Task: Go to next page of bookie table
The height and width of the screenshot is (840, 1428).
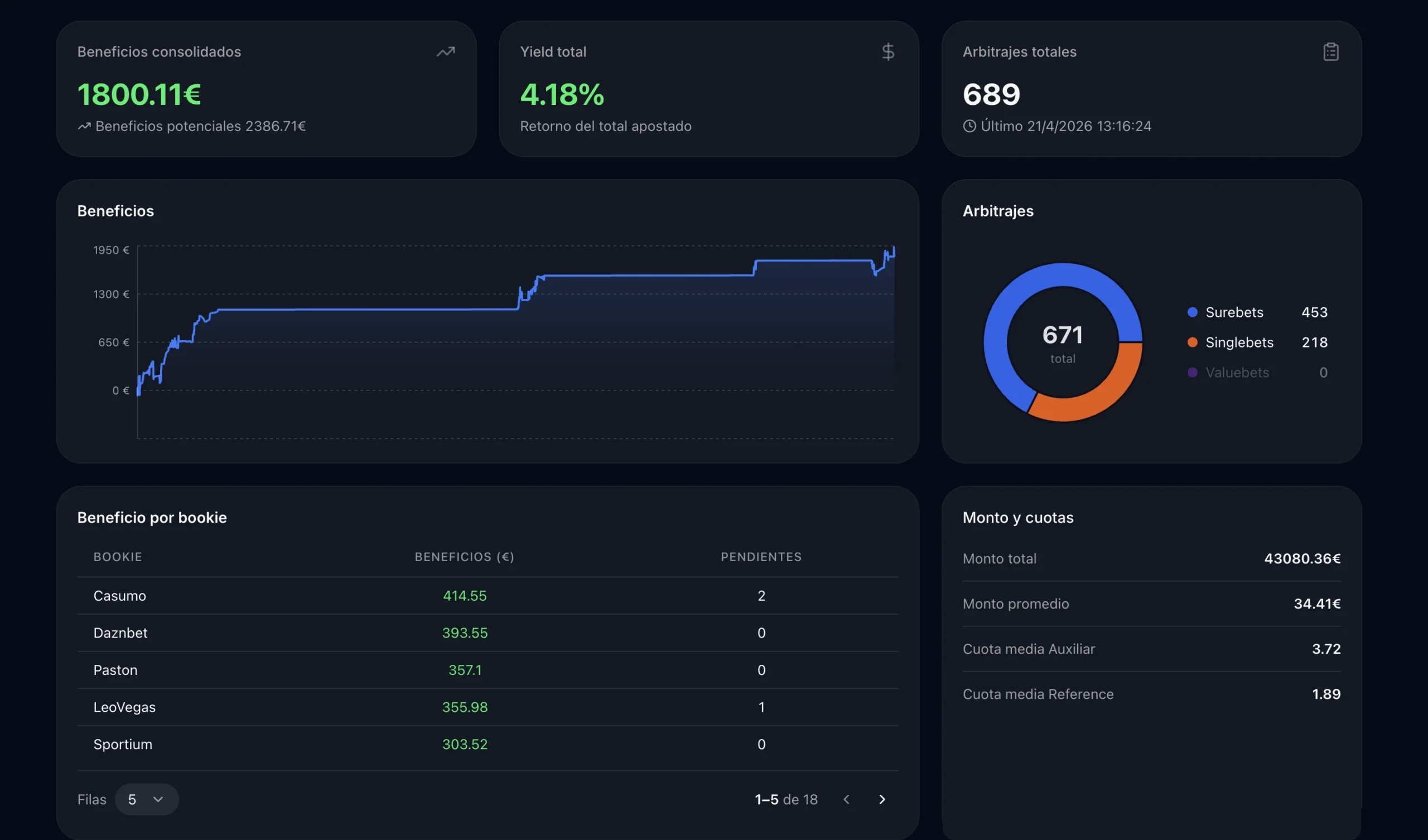Action: click(882, 799)
